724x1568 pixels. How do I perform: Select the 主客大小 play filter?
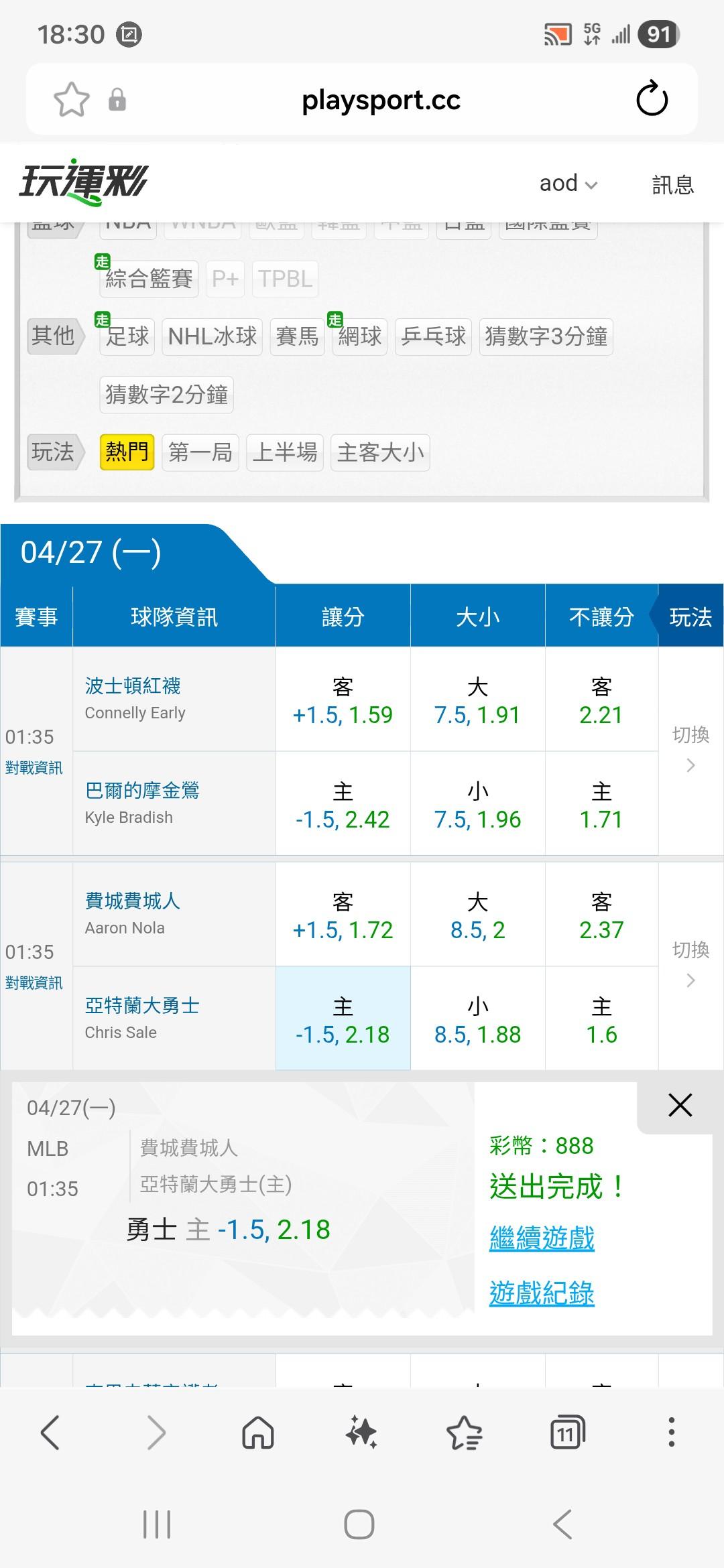click(380, 452)
